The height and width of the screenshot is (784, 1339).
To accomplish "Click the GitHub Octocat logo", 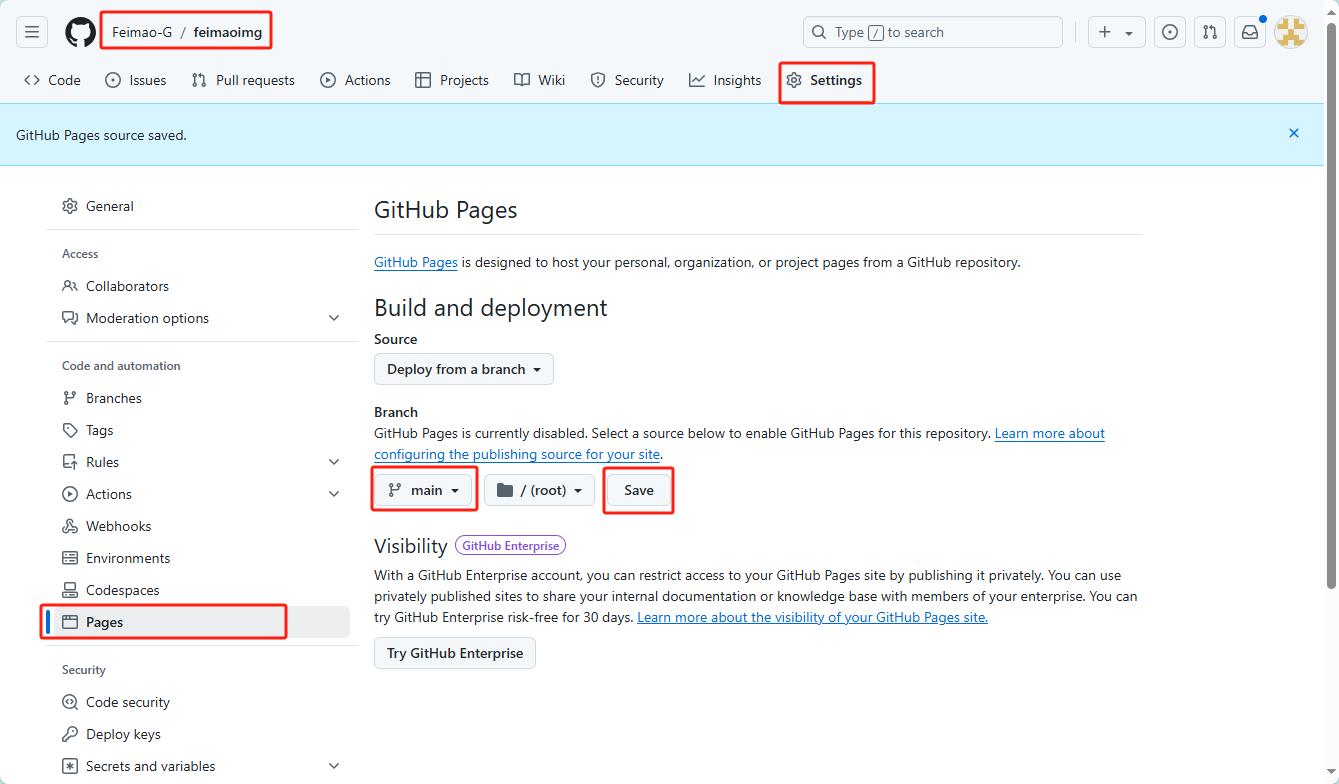I will 80,32.
